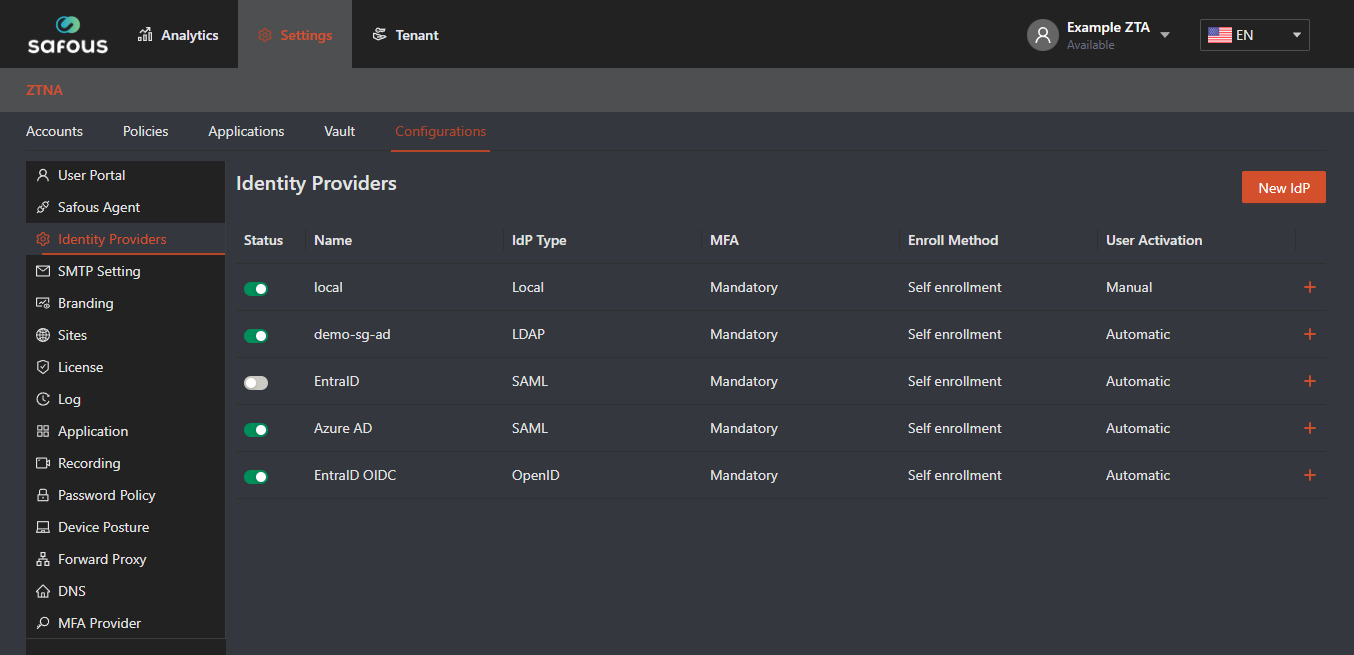Click the Analytics chart icon
The height and width of the screenshot is (655, 1354).
point(145,35)
